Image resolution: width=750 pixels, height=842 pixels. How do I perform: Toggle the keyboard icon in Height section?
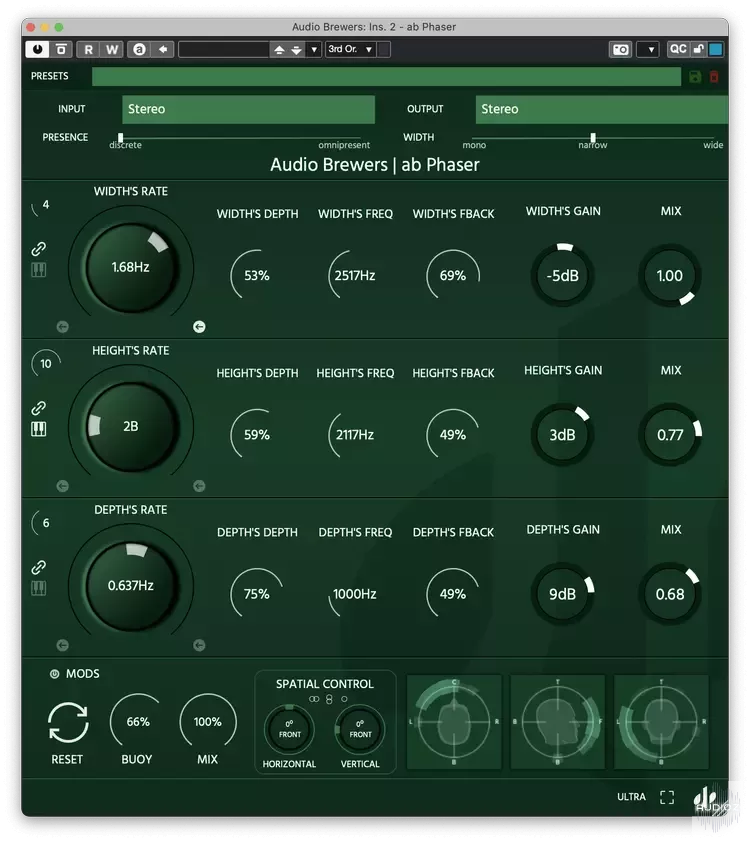39,429
